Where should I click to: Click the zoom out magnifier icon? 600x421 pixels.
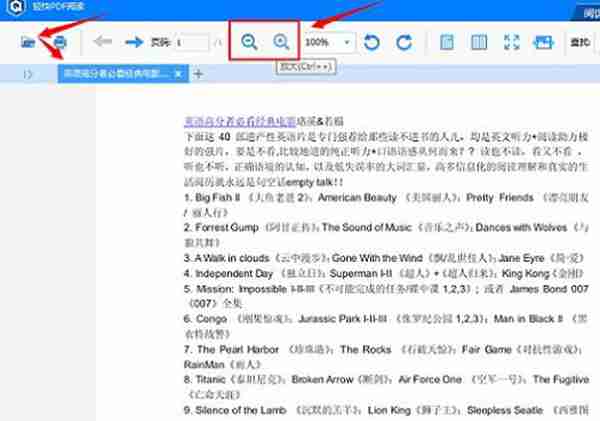[x=249, y=41]
